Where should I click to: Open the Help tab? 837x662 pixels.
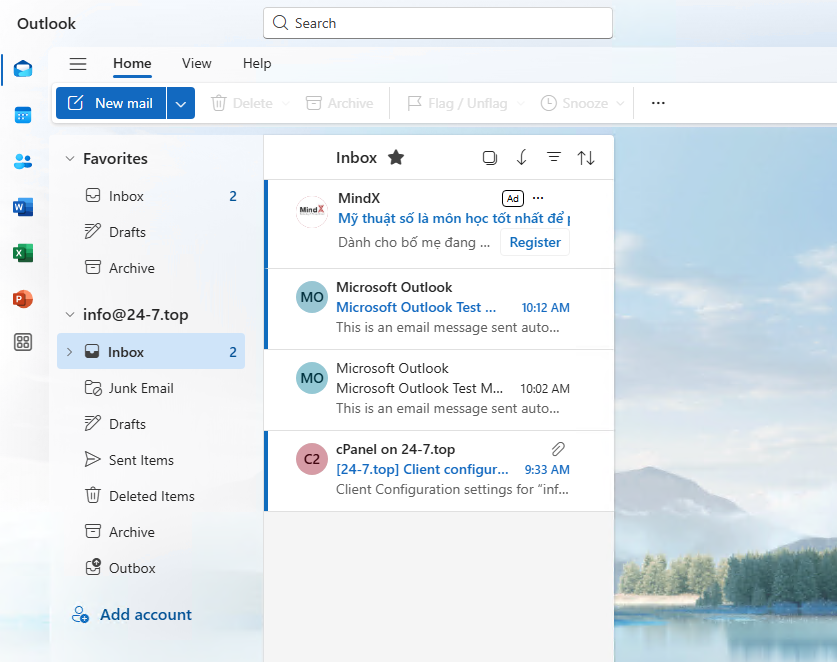tap(257, 64)
